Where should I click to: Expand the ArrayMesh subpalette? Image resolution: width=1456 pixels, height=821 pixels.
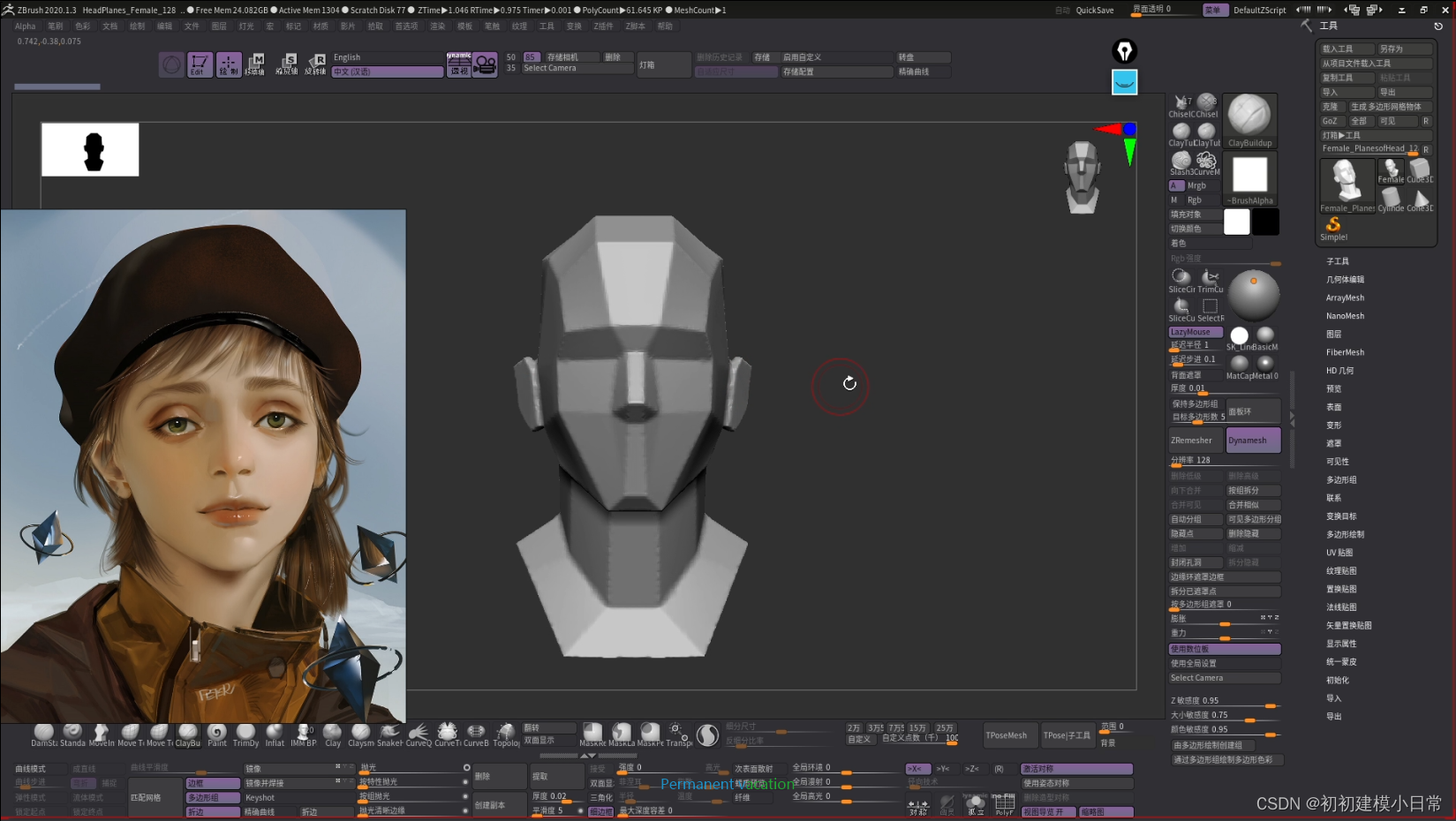pos(1345,298)
